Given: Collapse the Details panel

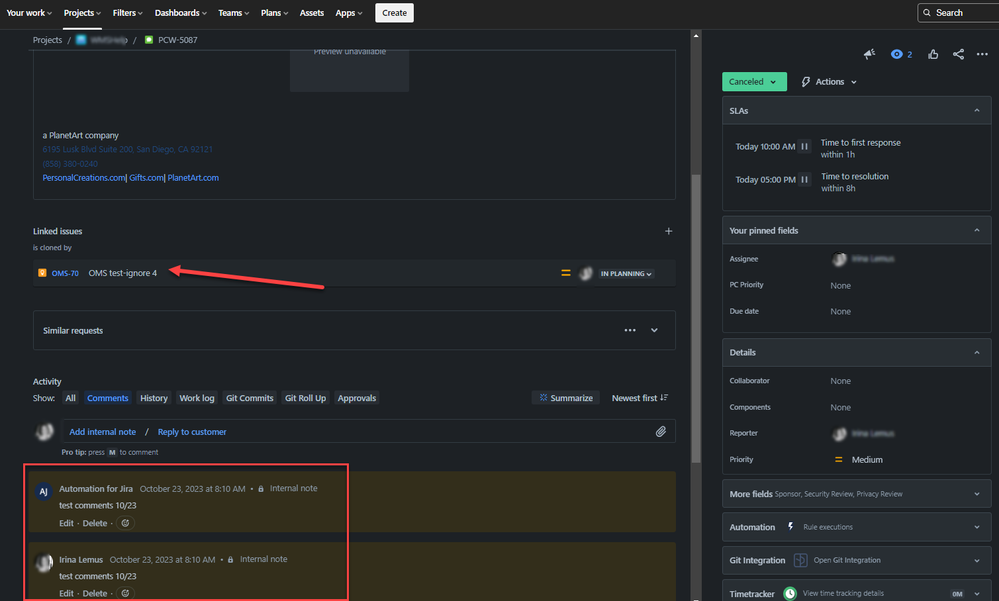Looking at the screenshot, I should click(977, 352).
